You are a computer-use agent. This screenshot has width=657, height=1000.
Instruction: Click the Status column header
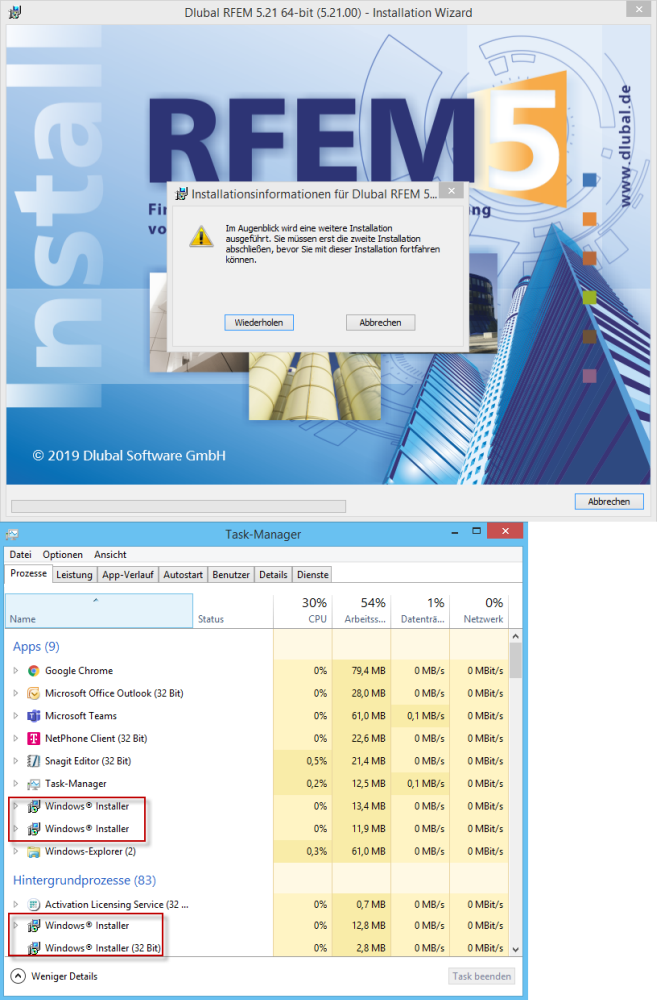tap(233, 611)
